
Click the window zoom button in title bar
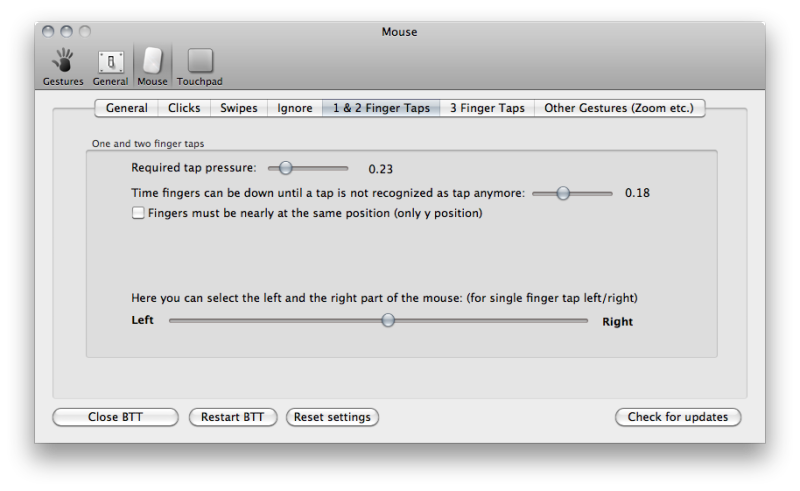click(x=85, y=32)
